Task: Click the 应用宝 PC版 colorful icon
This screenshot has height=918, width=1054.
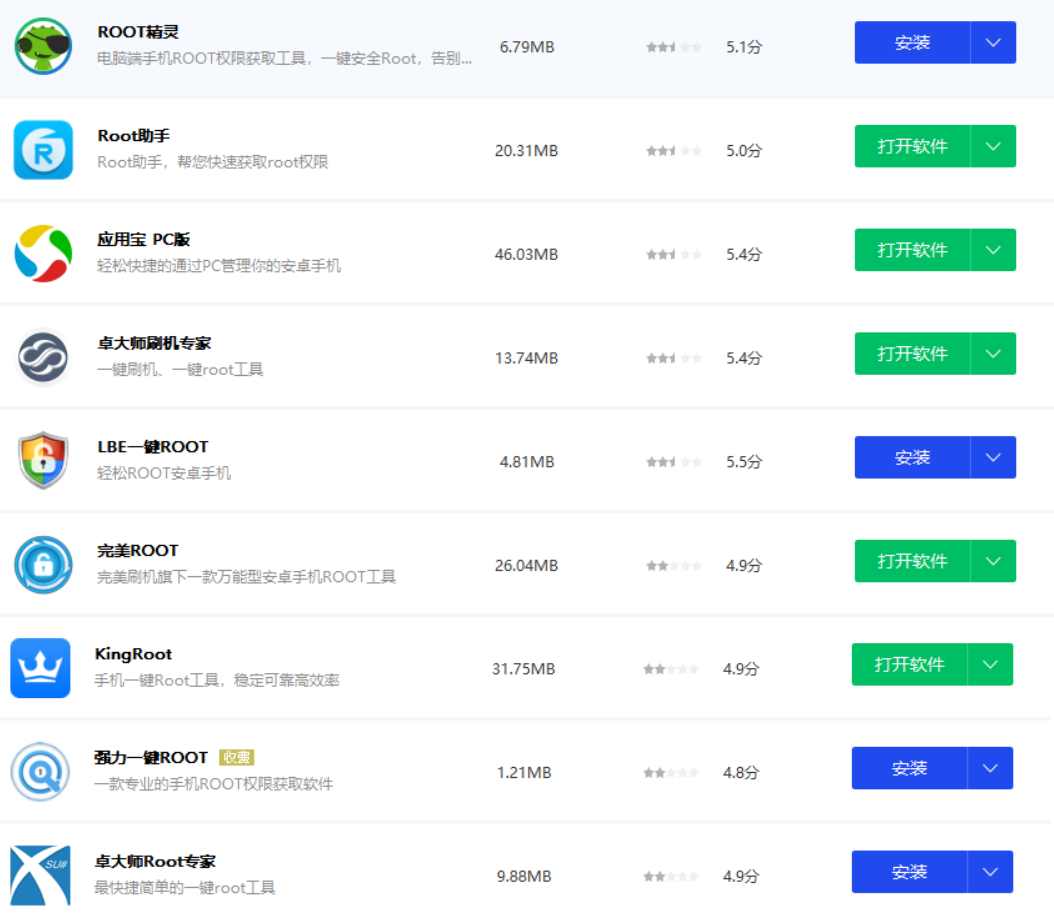Action: (x=43, y=253)
